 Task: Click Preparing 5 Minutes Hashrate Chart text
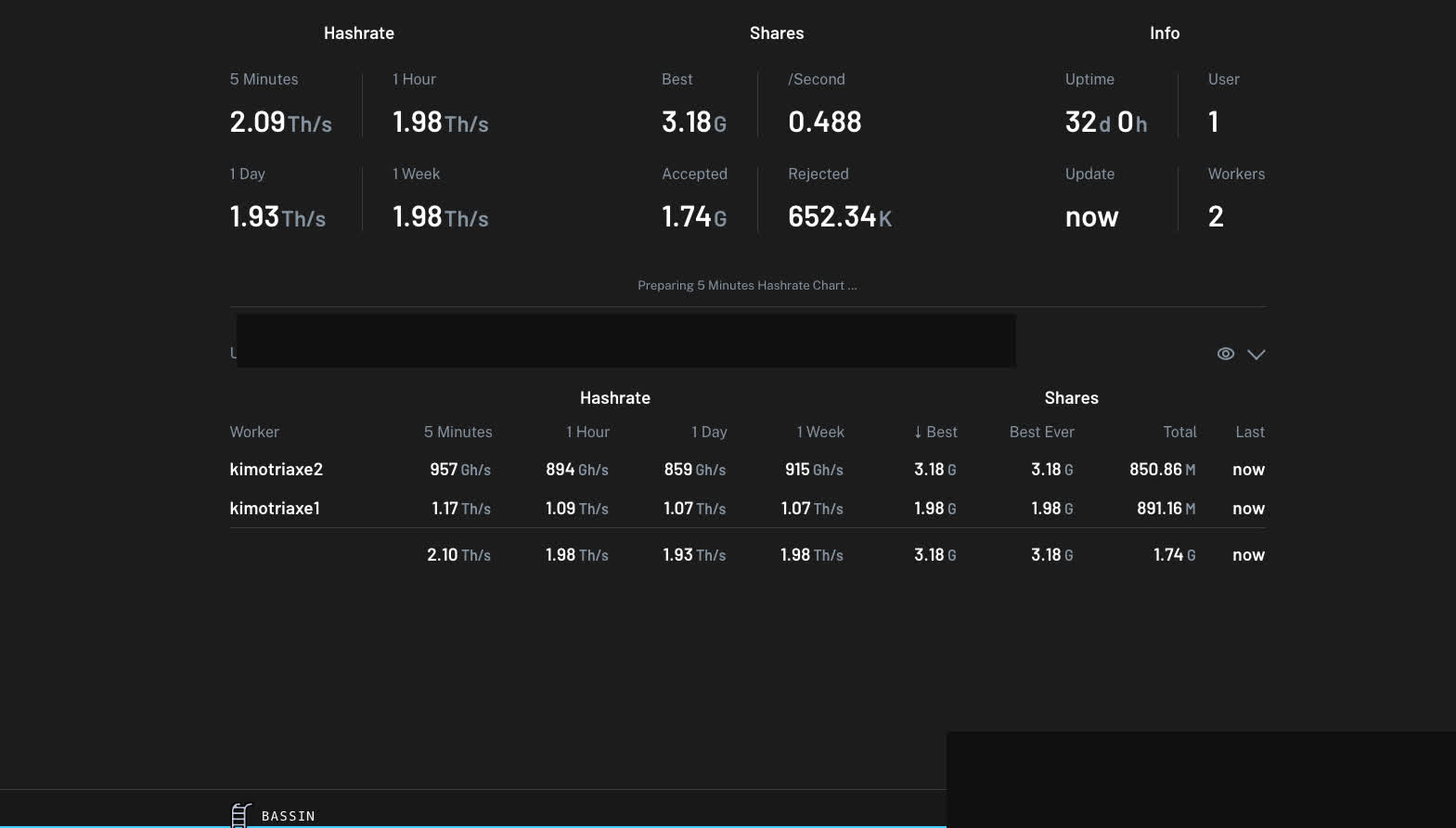747,285
